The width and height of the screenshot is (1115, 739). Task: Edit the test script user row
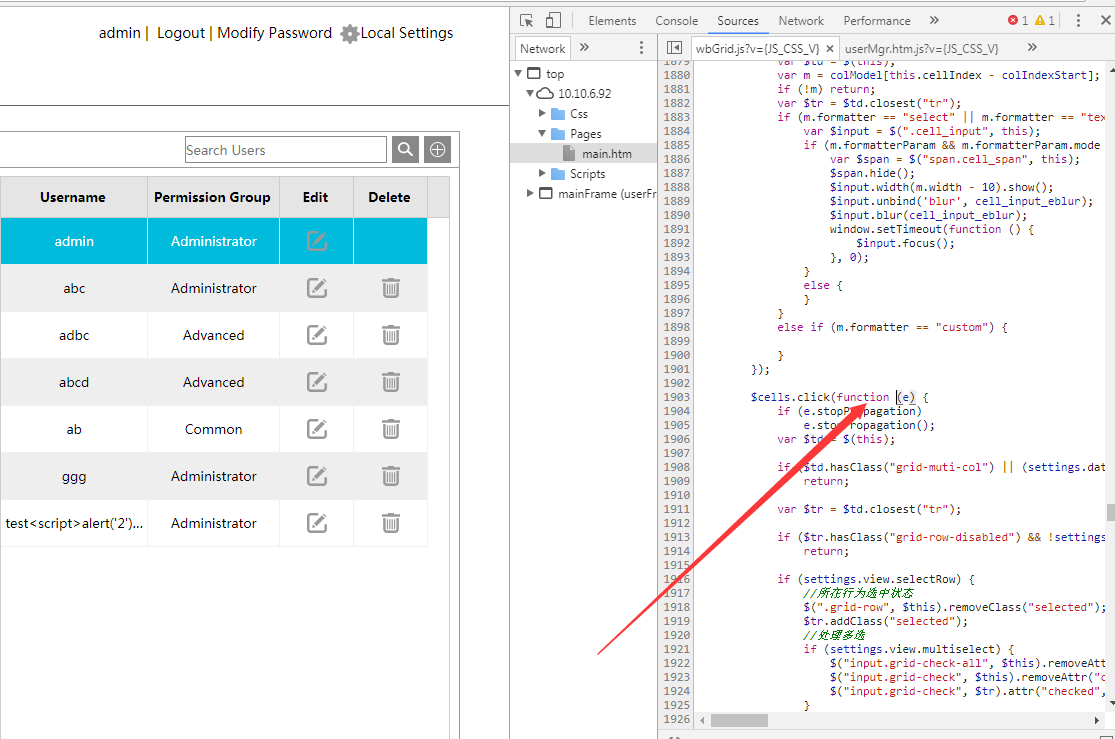[316, 523]
